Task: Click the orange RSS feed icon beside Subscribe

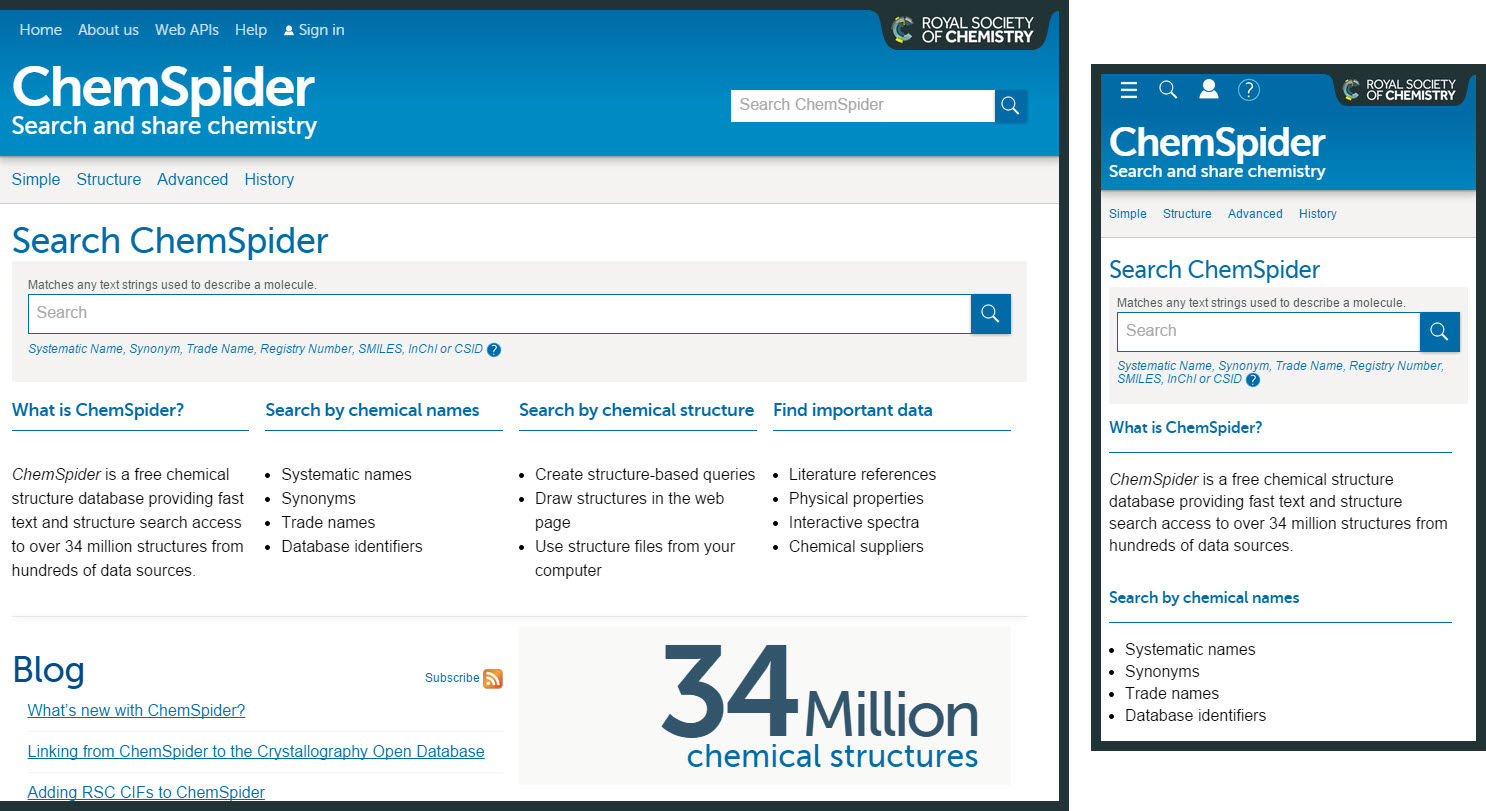Action: (x=493, y=678)
